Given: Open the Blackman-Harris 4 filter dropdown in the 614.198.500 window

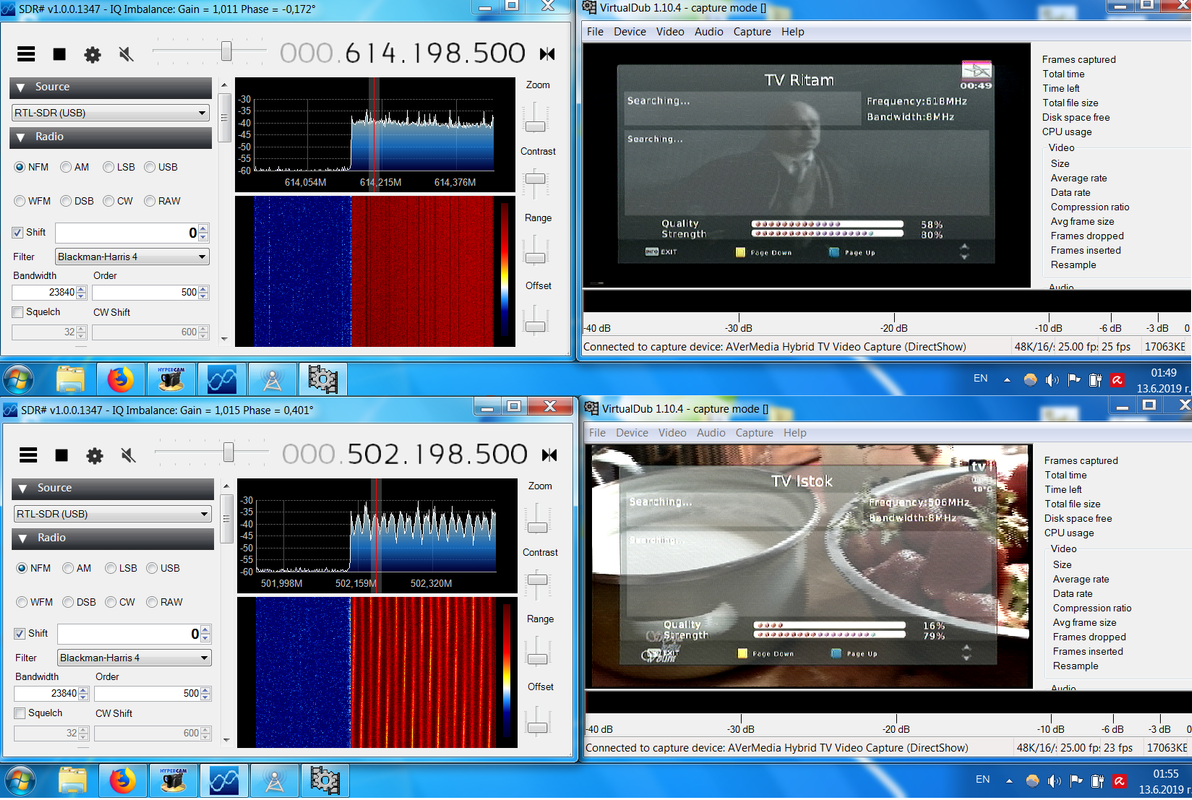Looking at the screenshot, I should tap(132, 256).
